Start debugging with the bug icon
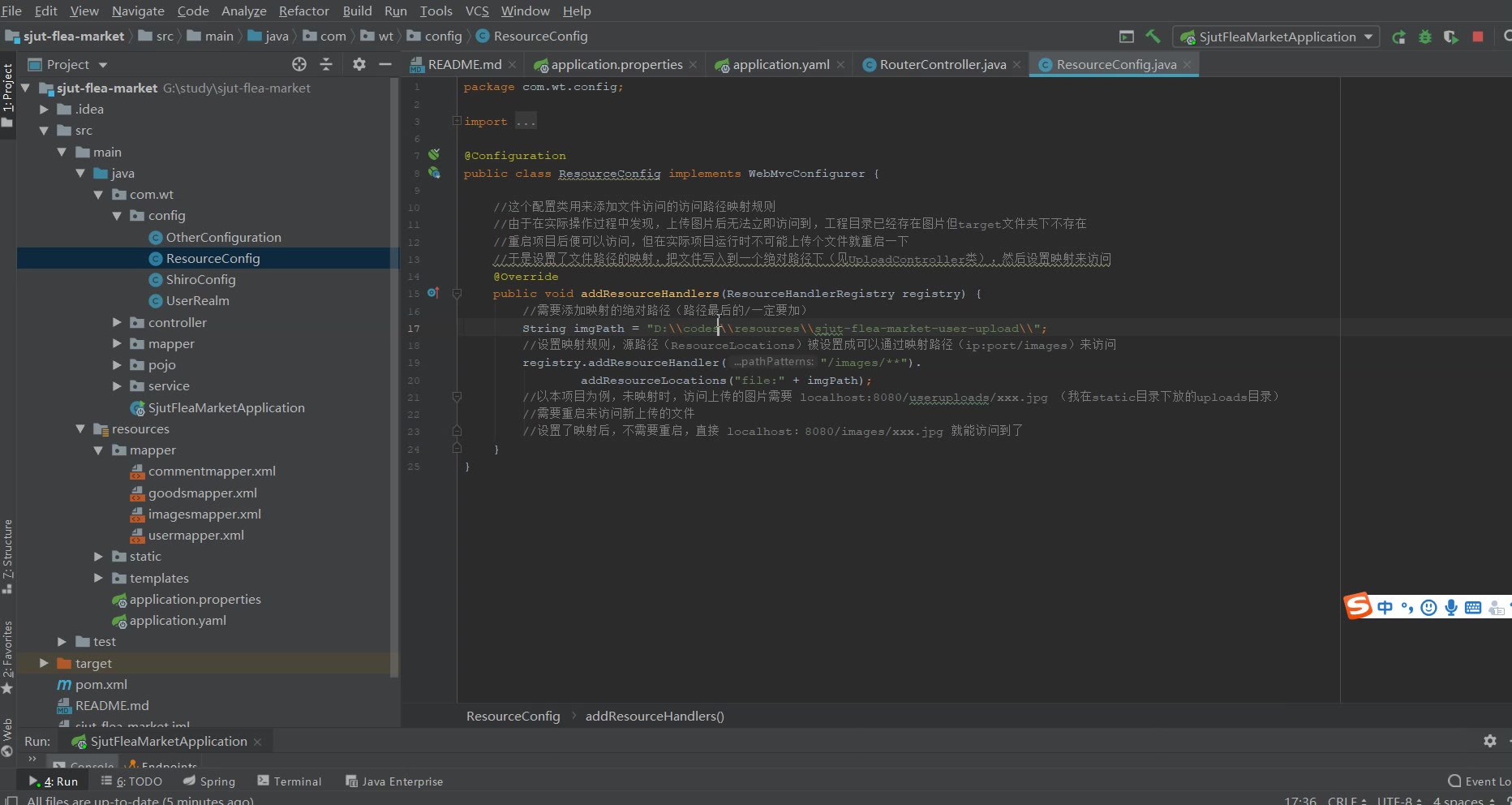 [1424, 37]
